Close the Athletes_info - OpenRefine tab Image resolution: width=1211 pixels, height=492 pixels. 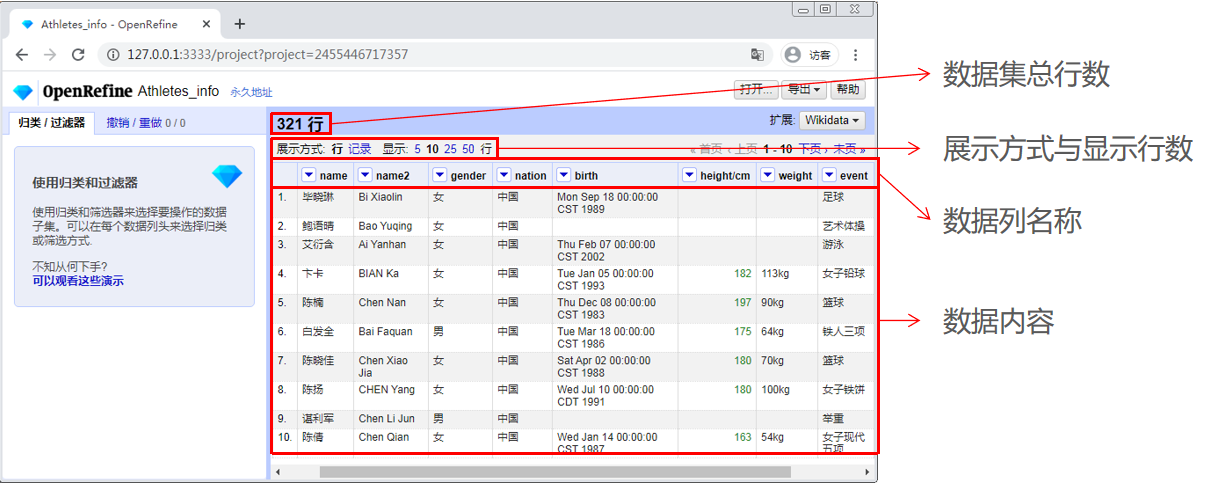(208, 24)
